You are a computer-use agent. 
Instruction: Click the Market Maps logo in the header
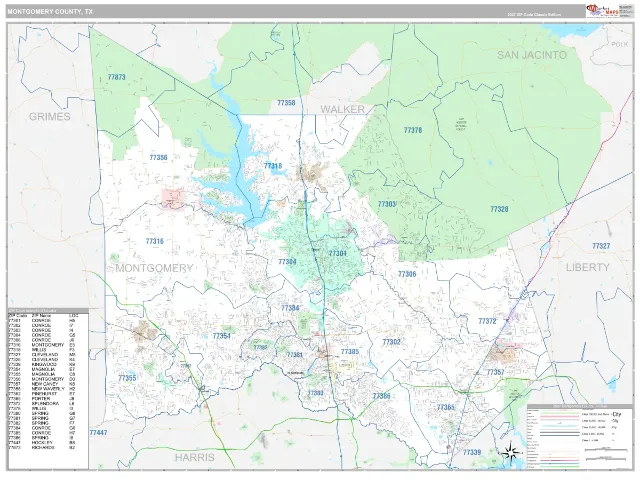point(602,11)
